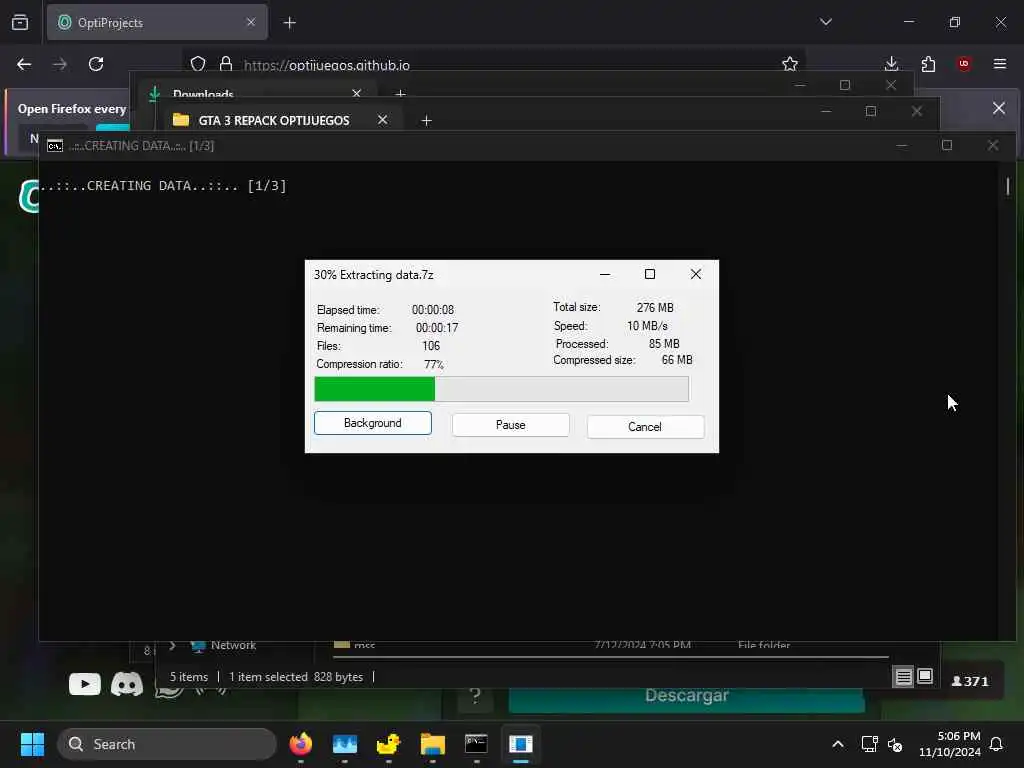The height and width of the screenshot is (768, 1024).
Task: Click the Firefox recent browsing icon
Action: click(x=20, y=22)
